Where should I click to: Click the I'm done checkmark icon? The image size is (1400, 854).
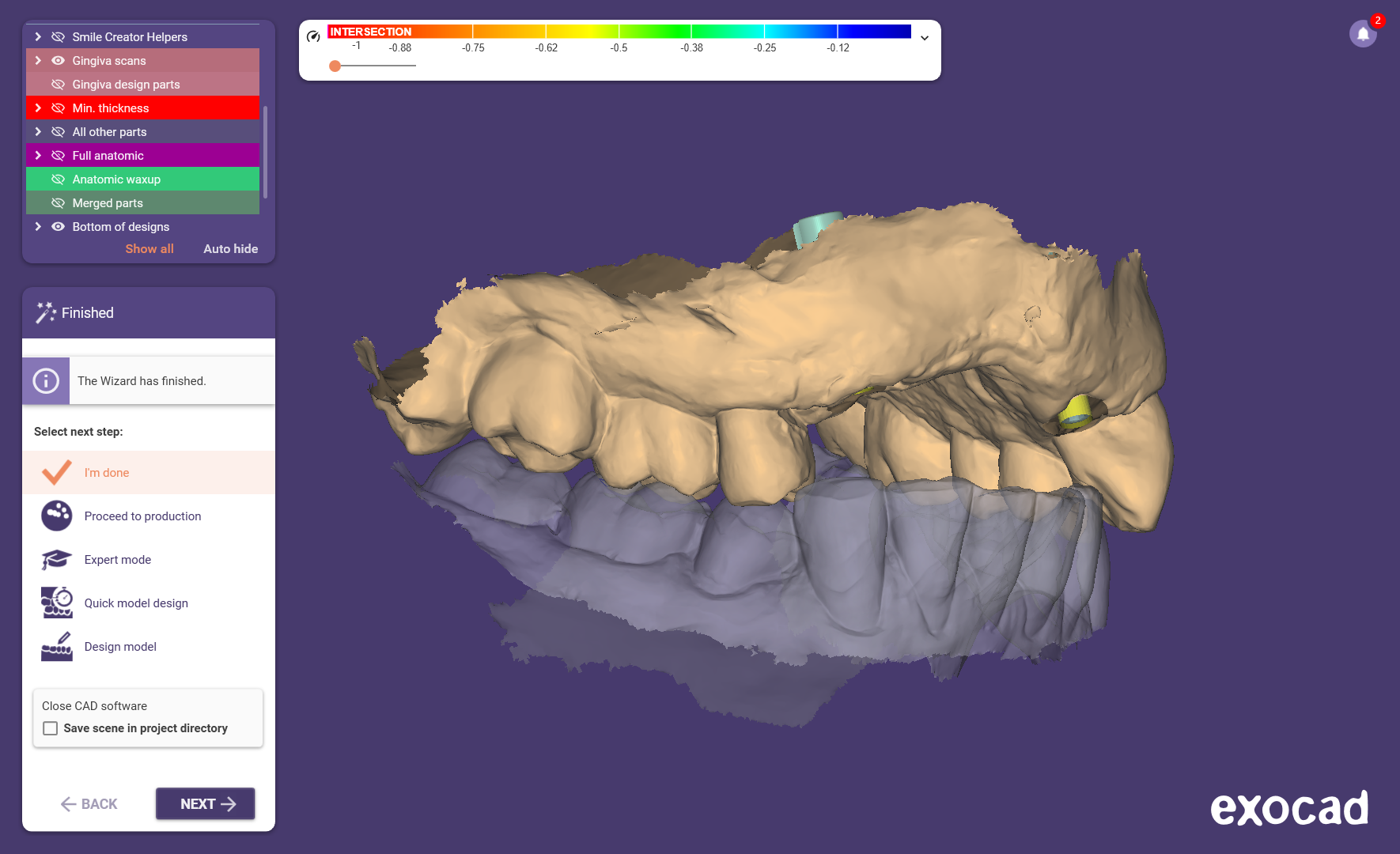56,473
